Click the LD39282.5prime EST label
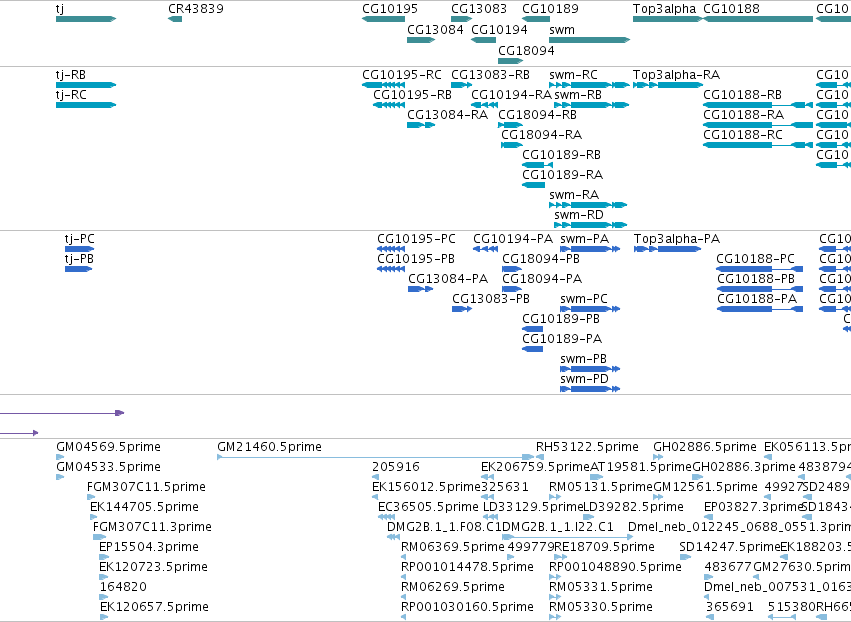The width and height of the screenshot is (851, 622). (x=633, y=507)
